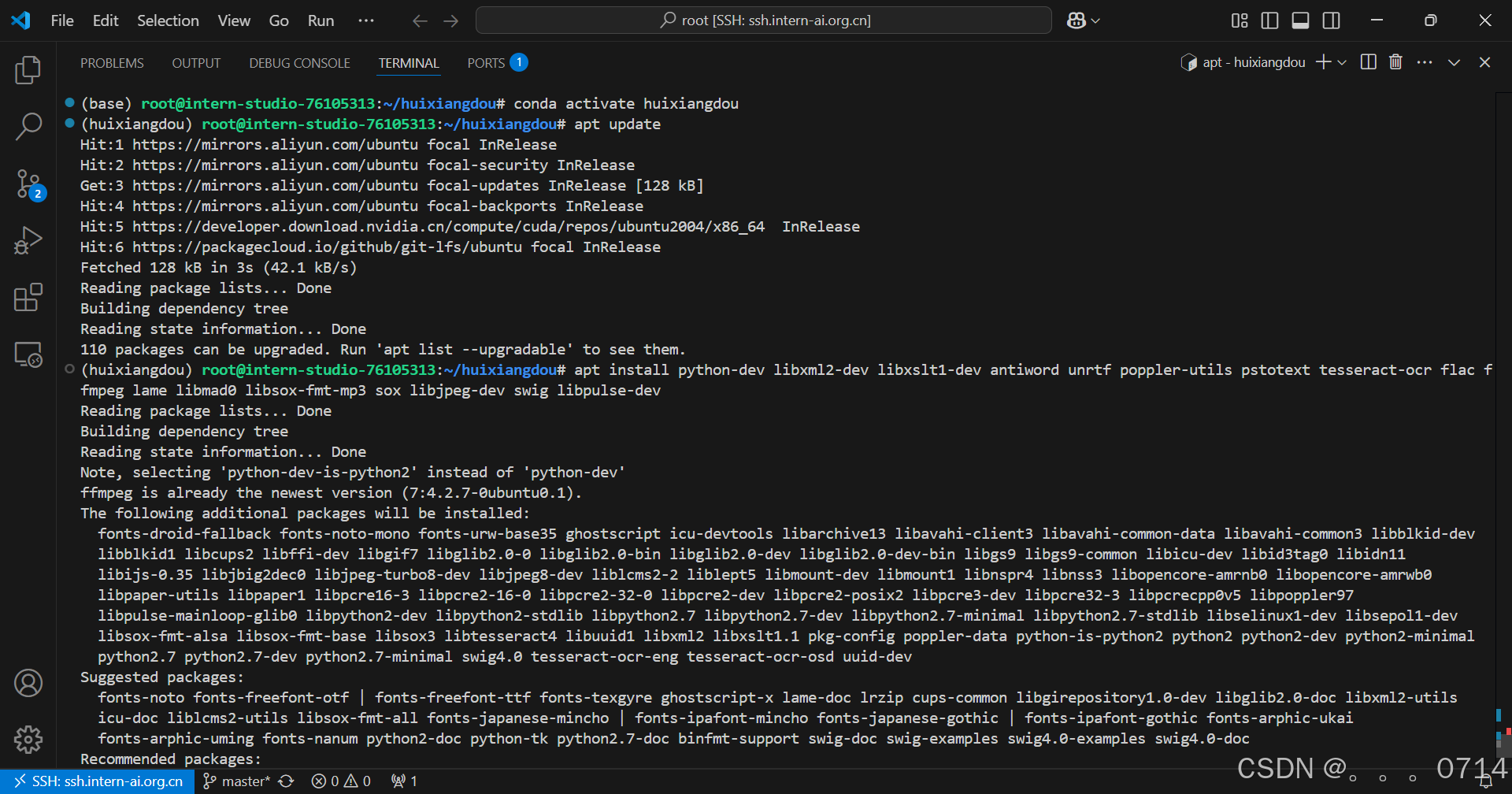Click the apt install command decoration circle
The image size is (1512, 794).
pos(69,369)
